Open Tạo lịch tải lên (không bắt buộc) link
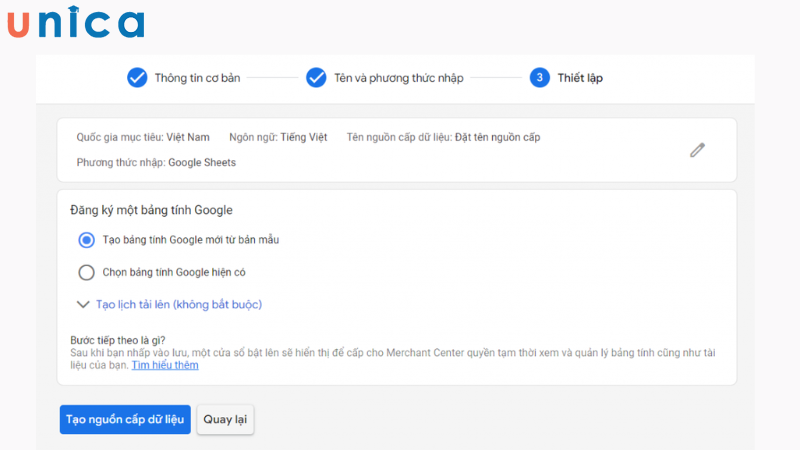The image size is (800, 450). click(x=179, y=305)
